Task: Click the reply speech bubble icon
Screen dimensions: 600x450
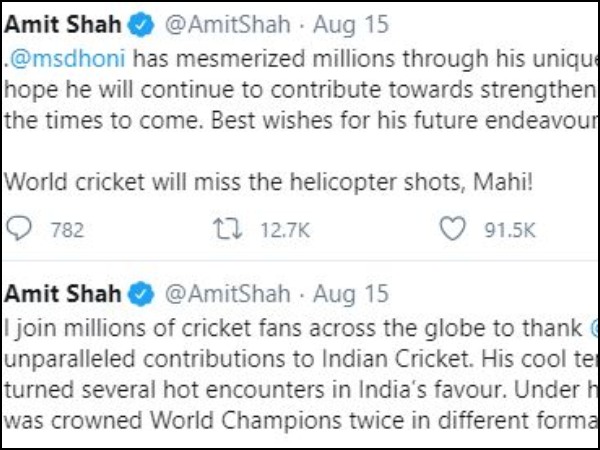Action: pos(19,229)
